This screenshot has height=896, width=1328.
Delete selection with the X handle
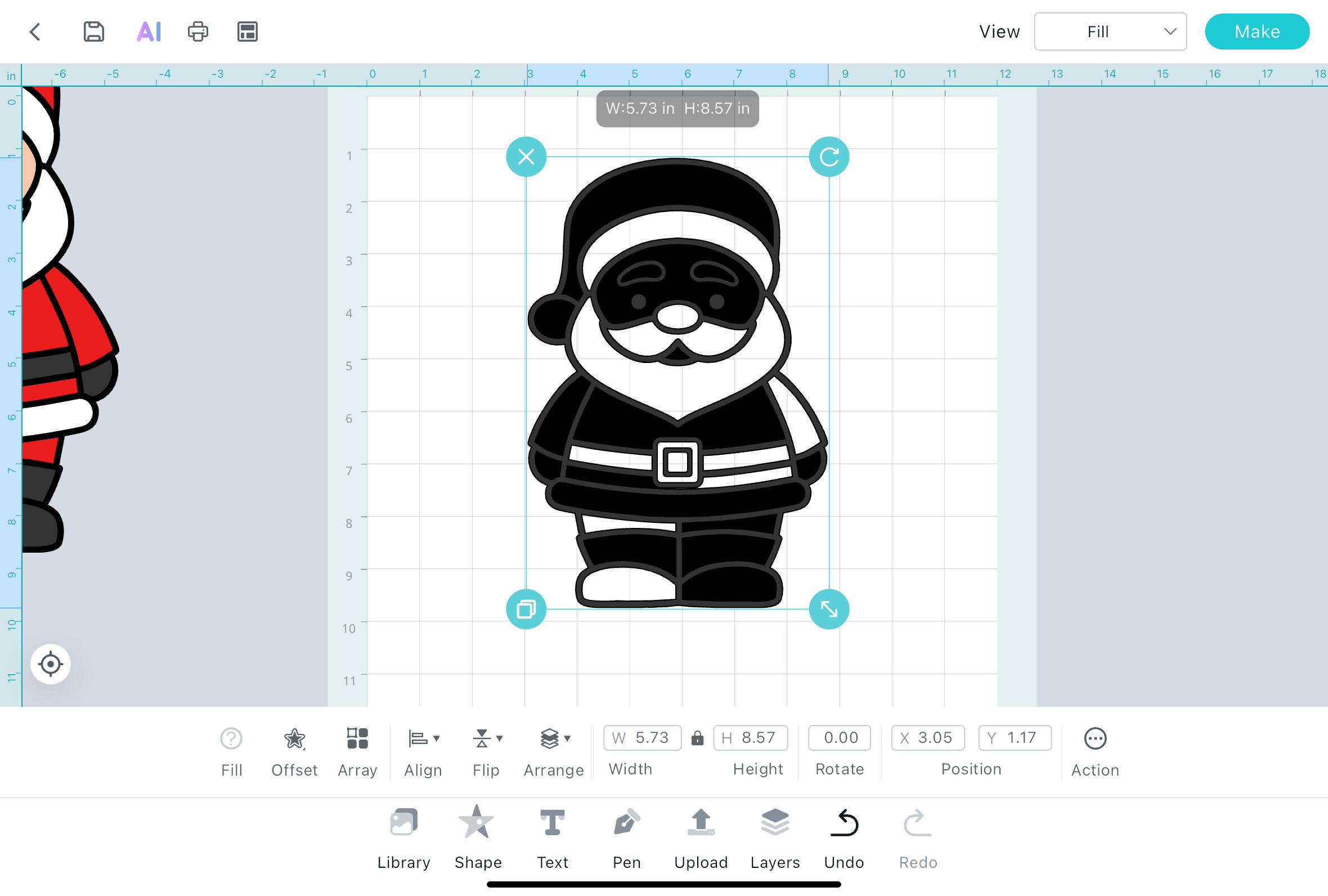click(526, 156)
